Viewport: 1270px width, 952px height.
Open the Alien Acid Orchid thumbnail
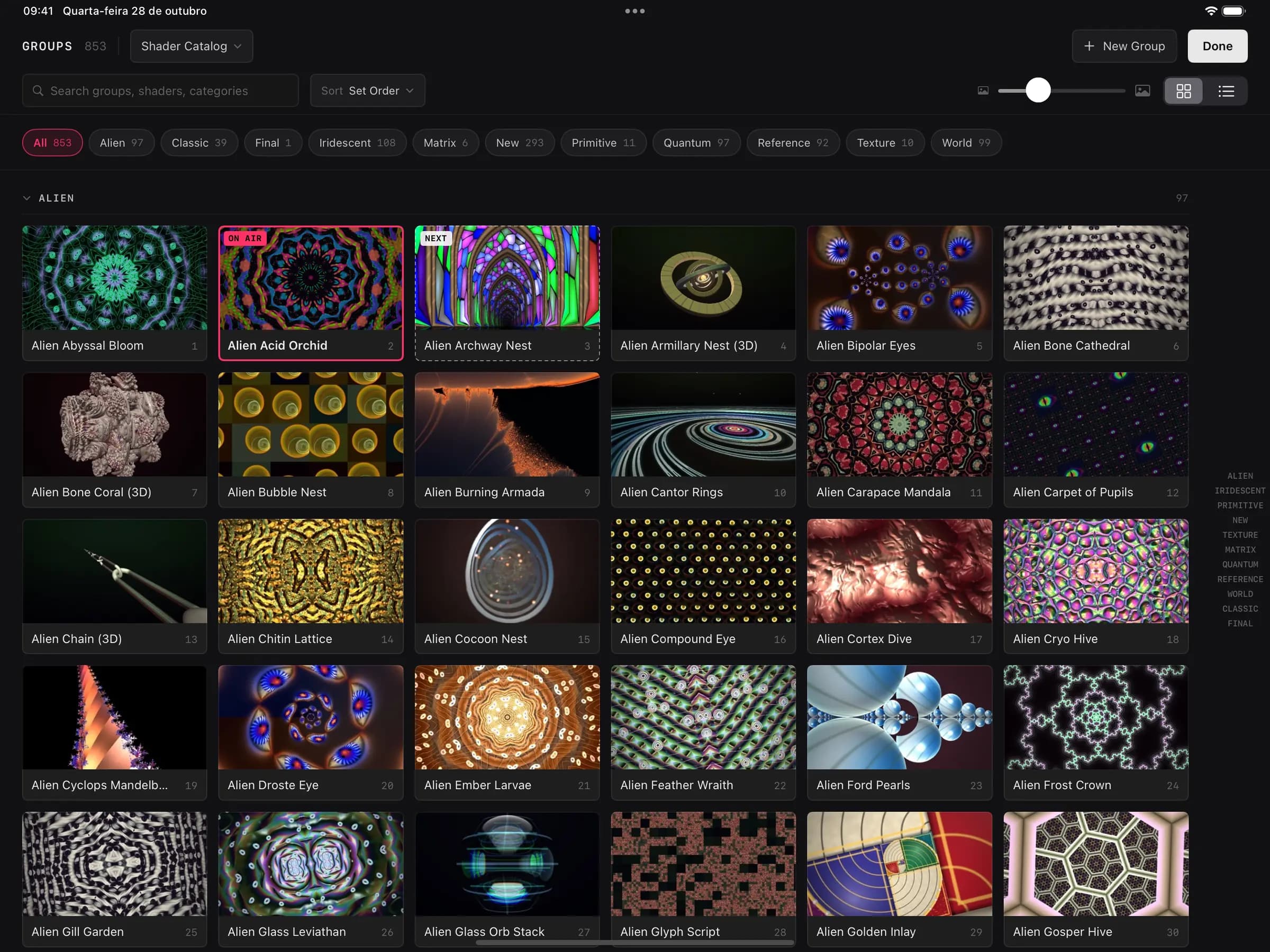(311, 278)
